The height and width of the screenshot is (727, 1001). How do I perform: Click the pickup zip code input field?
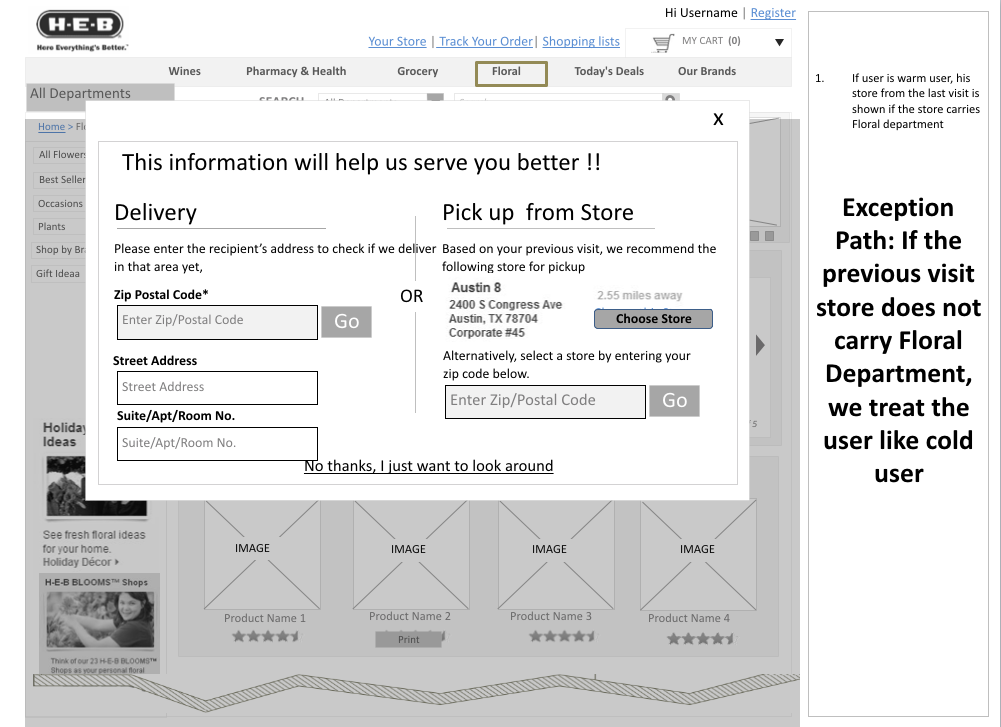(x=545, y=401)
